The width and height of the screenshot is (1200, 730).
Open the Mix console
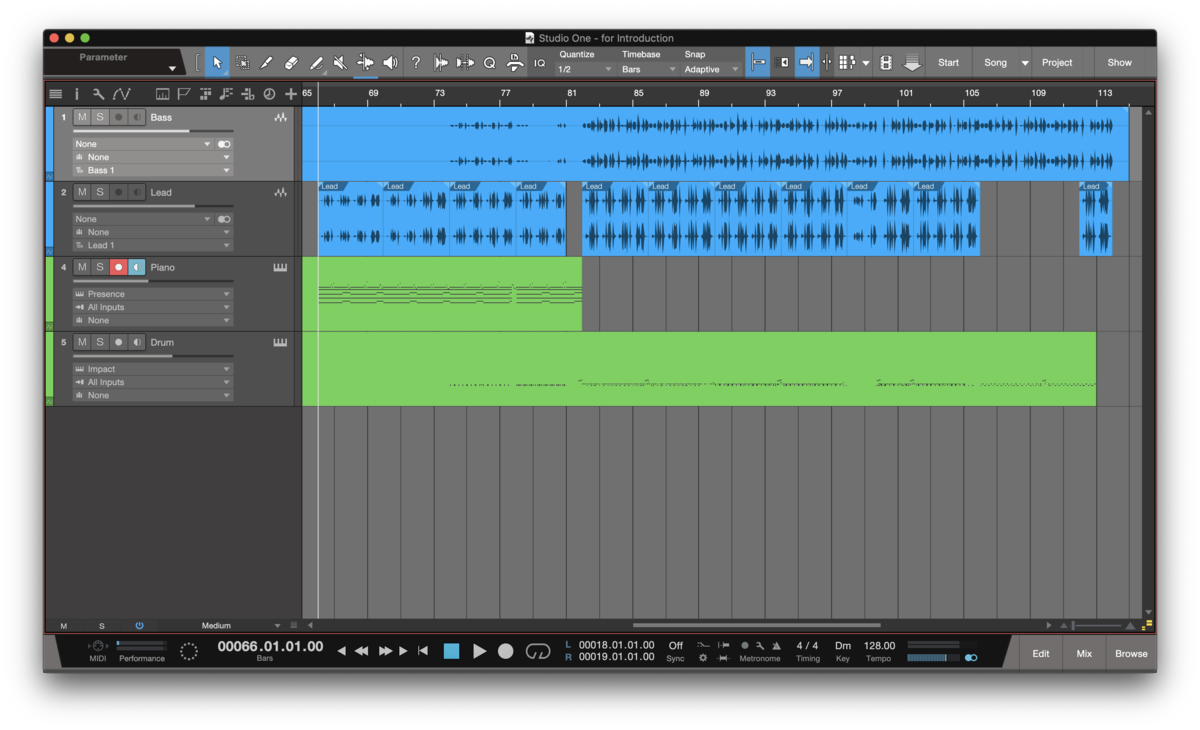pos(1084,654)
